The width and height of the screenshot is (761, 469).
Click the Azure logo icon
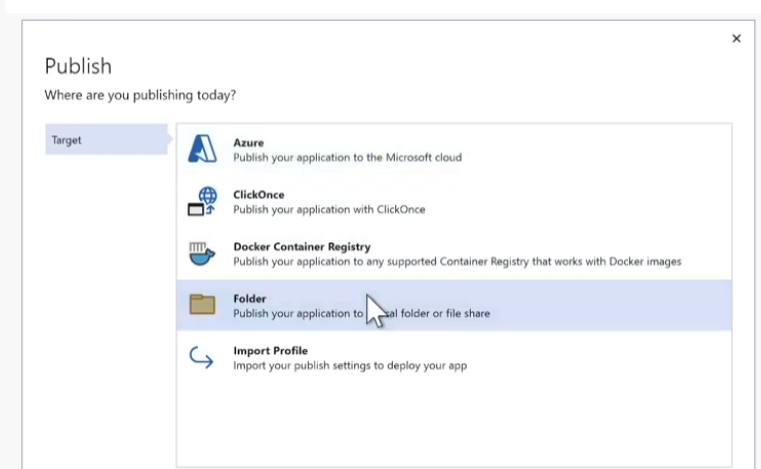tap(202, 149)
